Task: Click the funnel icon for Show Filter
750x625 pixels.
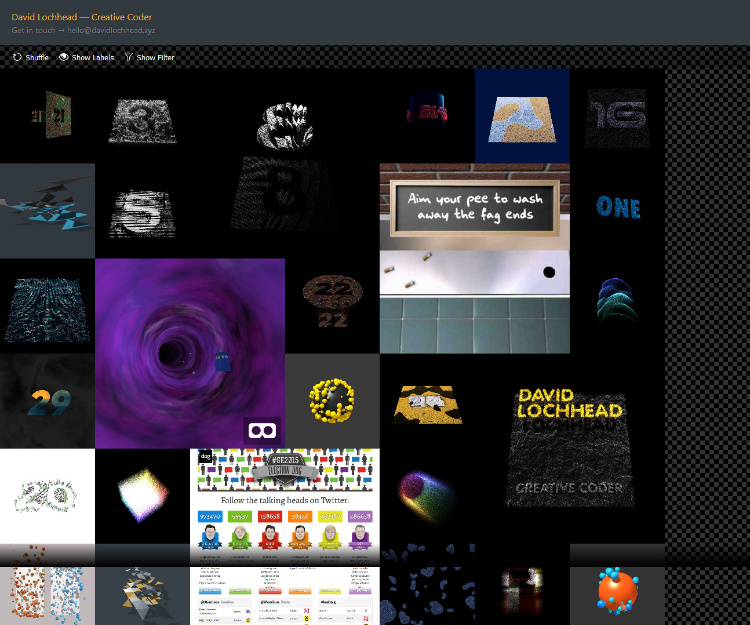Action: (129, 58)
